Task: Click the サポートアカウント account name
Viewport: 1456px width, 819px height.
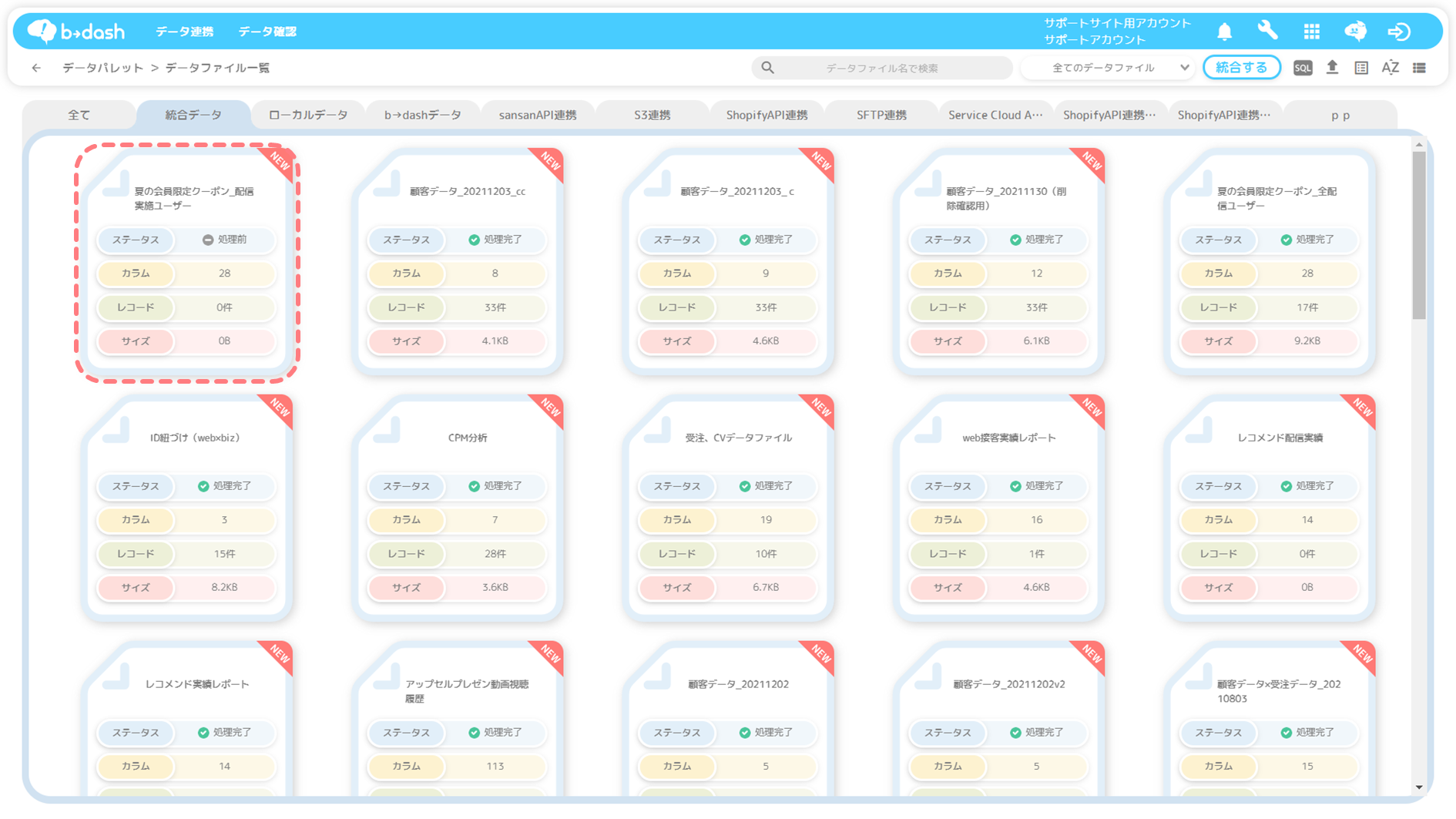Action: pos(1095,39)
